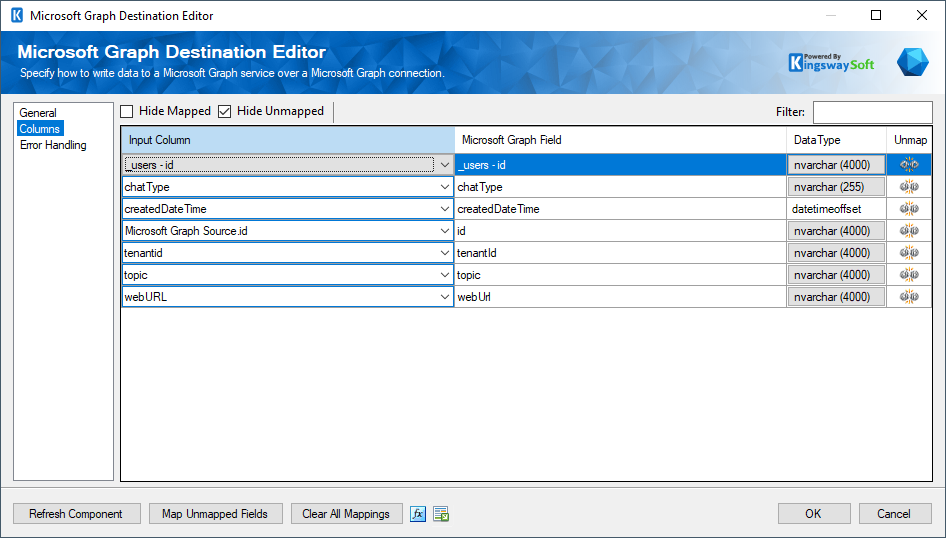Click Map Unmapped Fields button

[x=215, y=514]
